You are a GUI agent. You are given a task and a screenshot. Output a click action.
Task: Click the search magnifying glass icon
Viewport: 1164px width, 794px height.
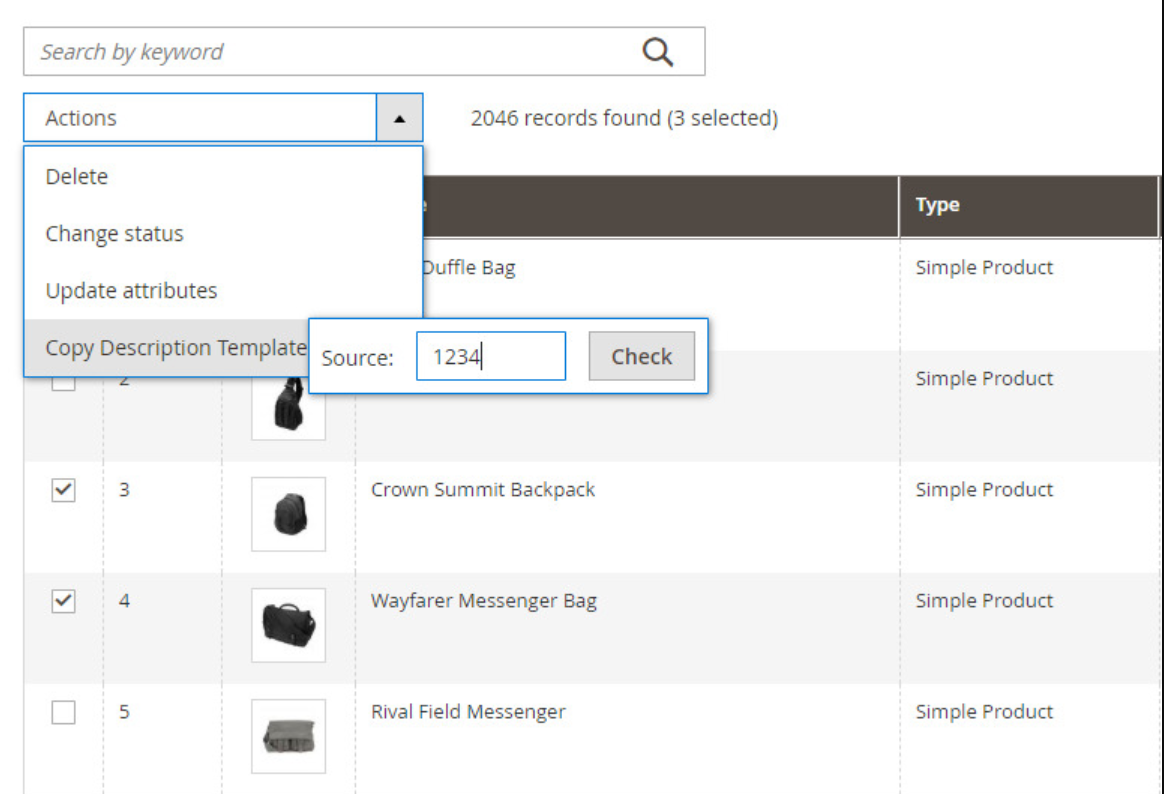(x=657, y=52)
